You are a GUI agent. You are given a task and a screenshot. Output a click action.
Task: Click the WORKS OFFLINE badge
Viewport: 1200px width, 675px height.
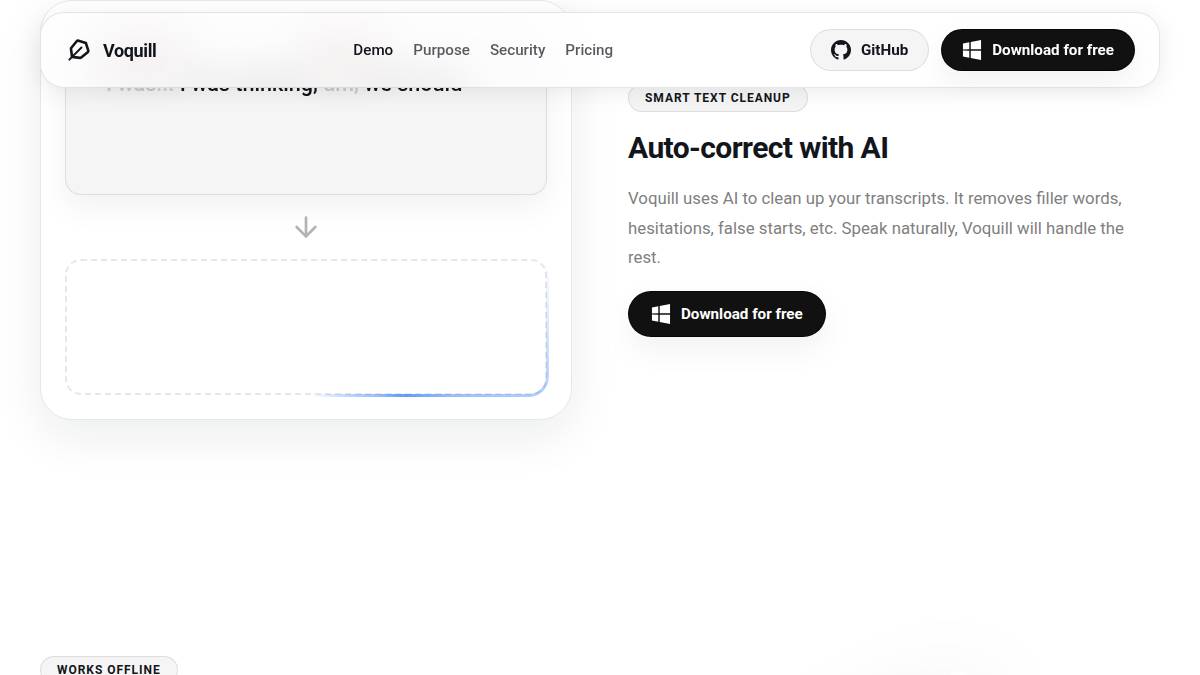tap(108, 668)
